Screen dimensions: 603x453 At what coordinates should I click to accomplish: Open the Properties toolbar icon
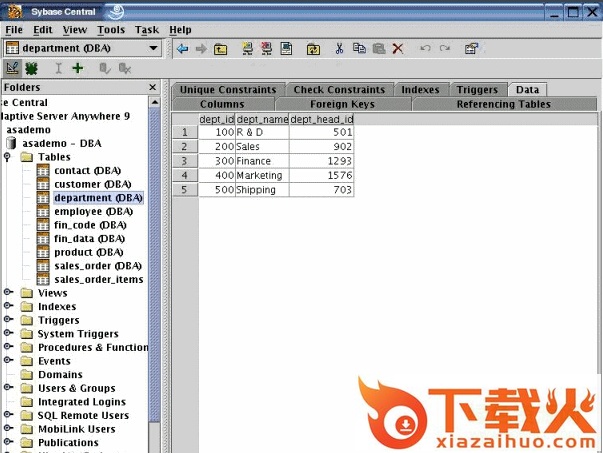(x=471, y=48)
